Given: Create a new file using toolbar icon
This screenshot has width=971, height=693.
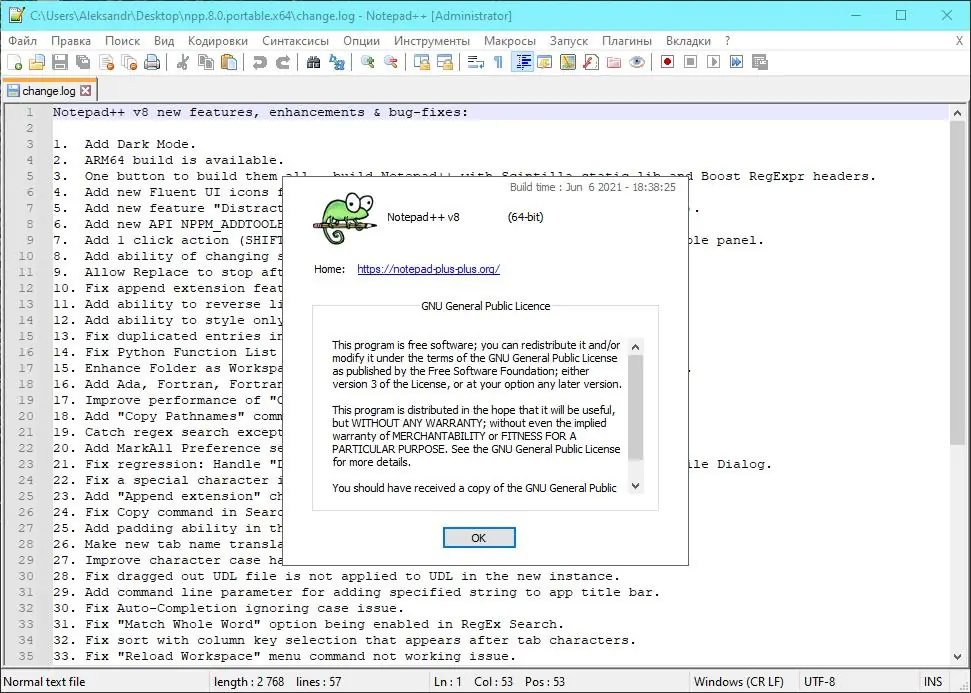Looking at the screenshot, I should 14,61.
